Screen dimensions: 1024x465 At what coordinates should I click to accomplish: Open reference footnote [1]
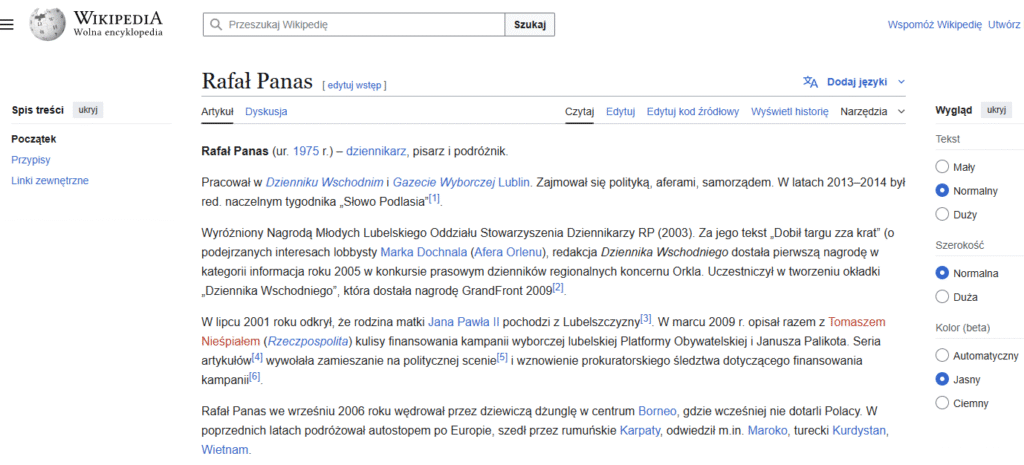[435, 199]
